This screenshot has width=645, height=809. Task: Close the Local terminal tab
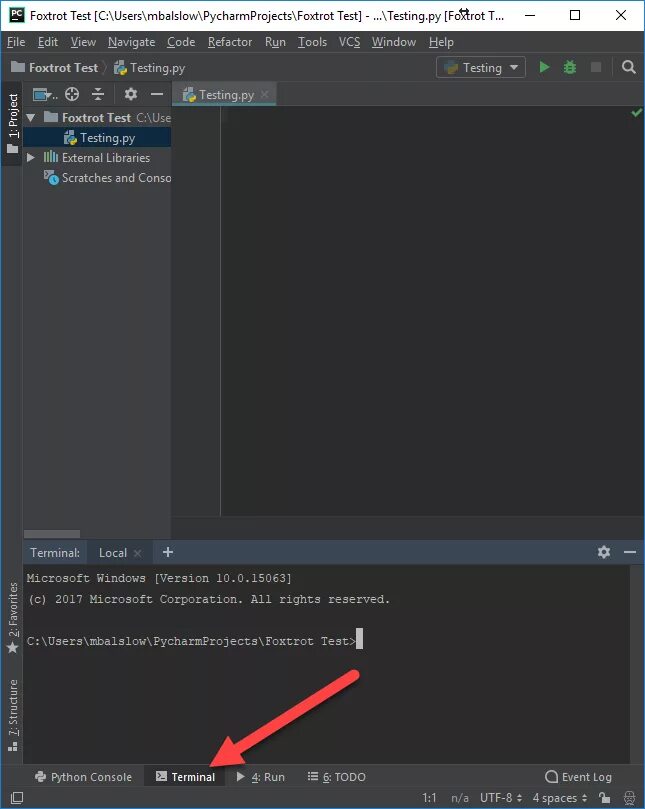tap(137, 553)
